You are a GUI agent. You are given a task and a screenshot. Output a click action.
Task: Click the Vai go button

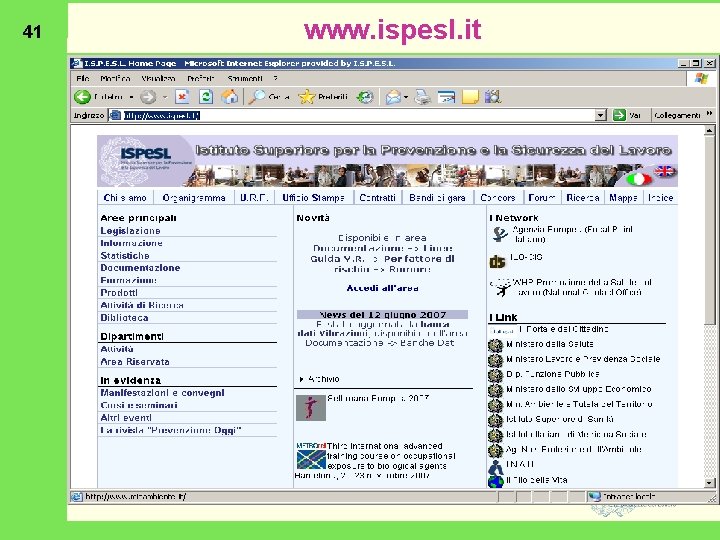(x=627, y=115)
